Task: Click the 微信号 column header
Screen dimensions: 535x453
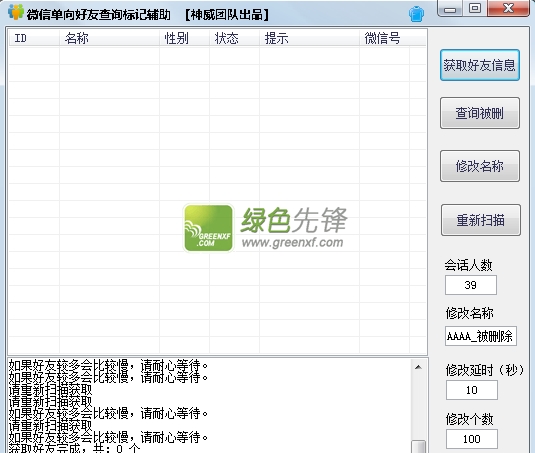Action: pyautogui.click(x=384, y=38)
